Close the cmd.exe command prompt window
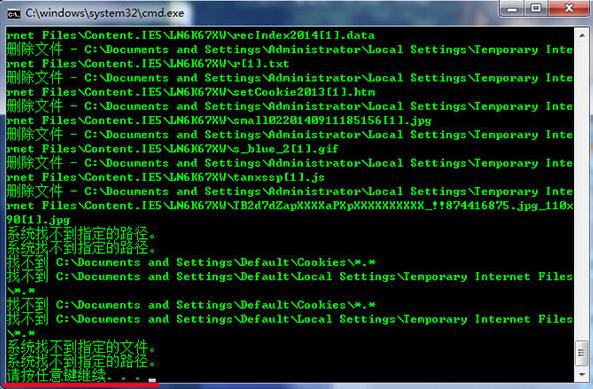593x389 pixels. pyautogui.click(x=569, y=8)
